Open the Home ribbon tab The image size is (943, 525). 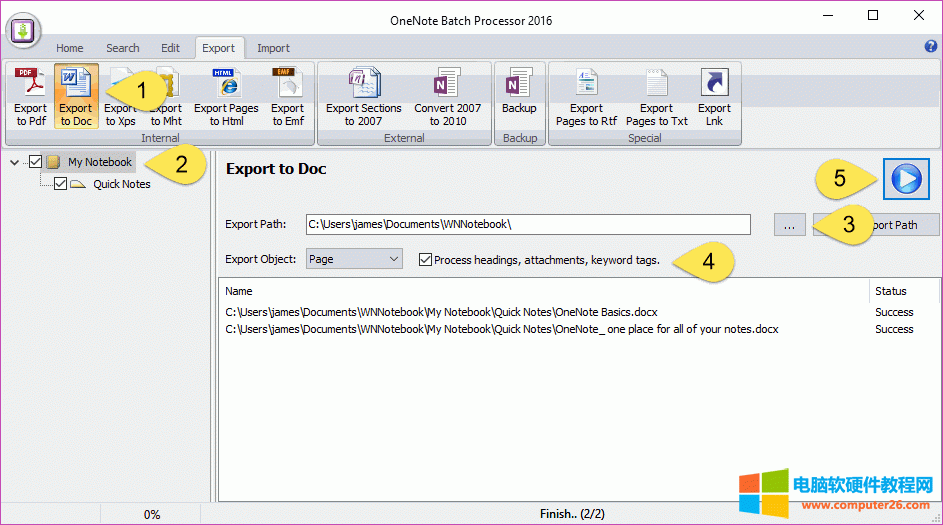point(69,48)
